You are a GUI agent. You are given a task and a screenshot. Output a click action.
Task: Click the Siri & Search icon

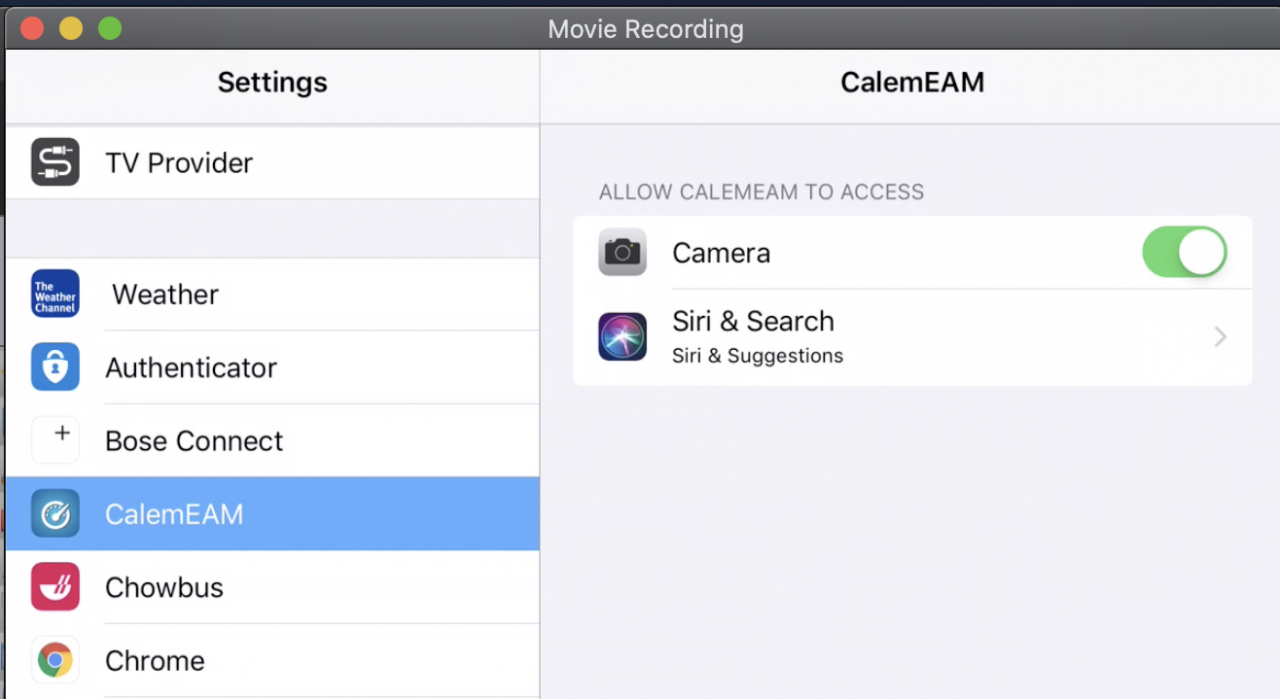pos(622,336)
